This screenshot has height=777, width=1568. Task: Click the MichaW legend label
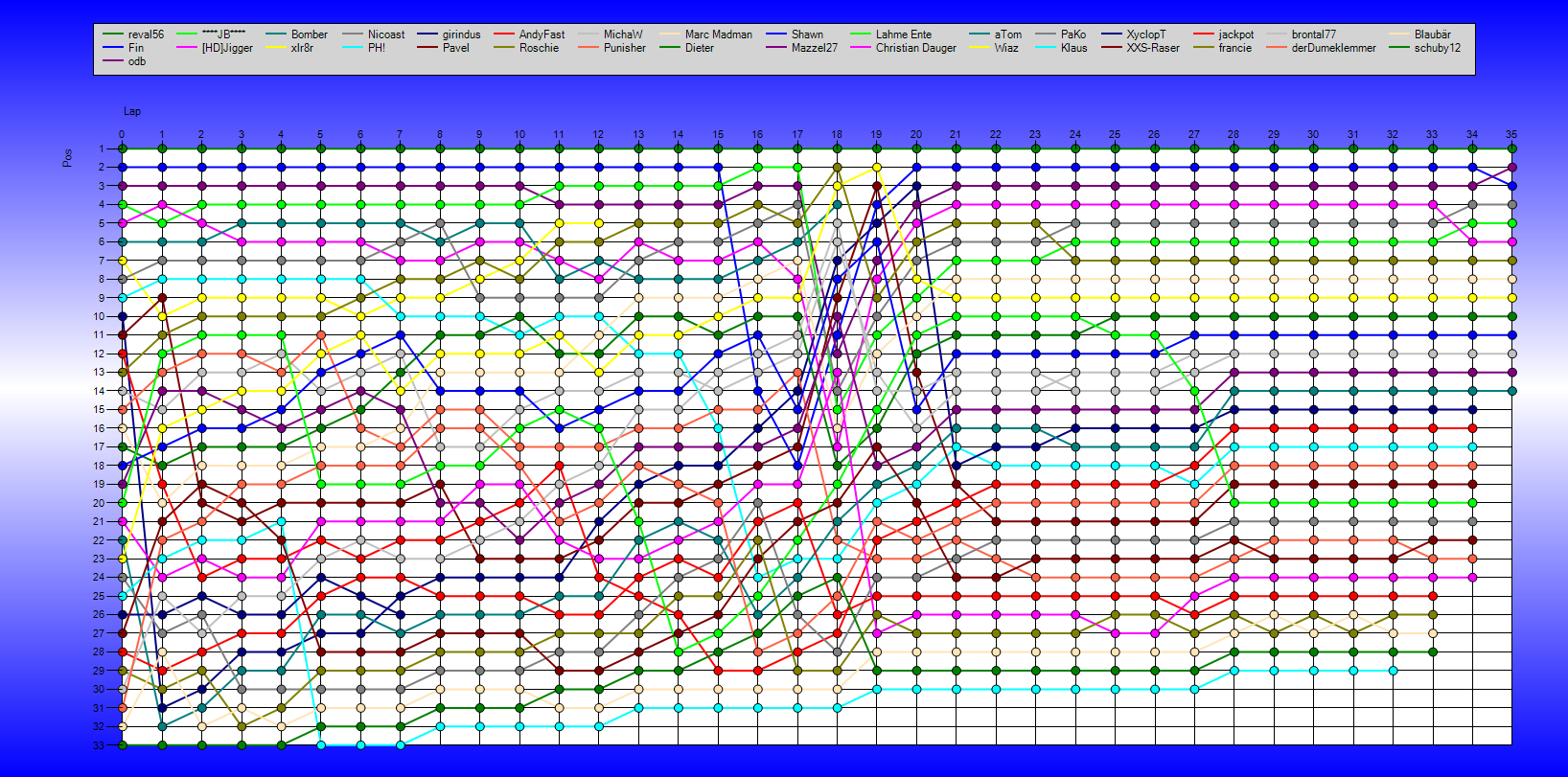coord(611,34)
